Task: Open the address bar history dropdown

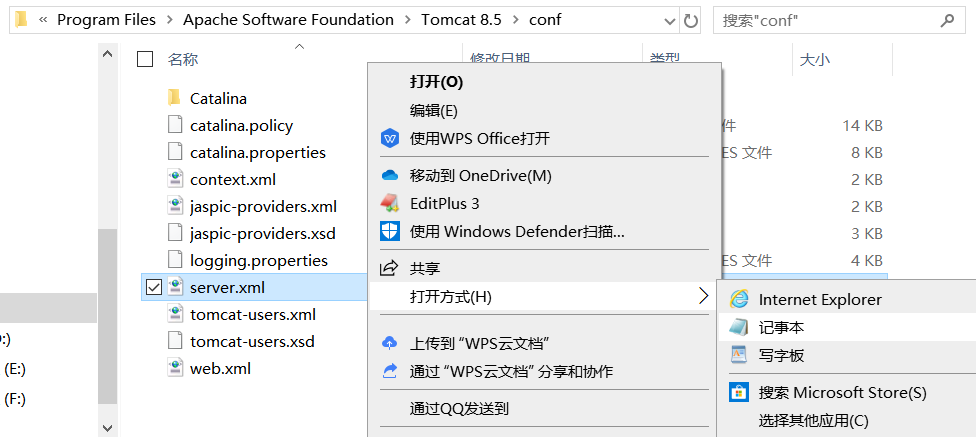Action: tap(670, 21)
